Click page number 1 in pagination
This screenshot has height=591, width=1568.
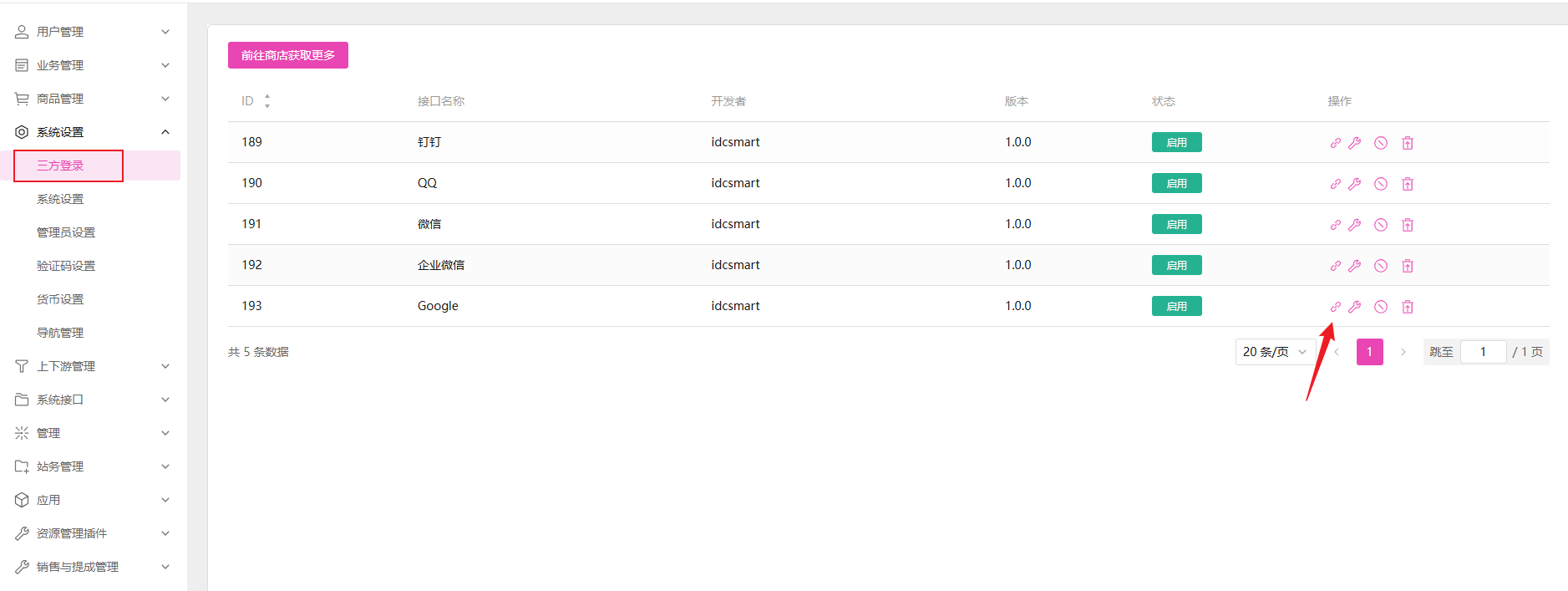coord(1369,352)
